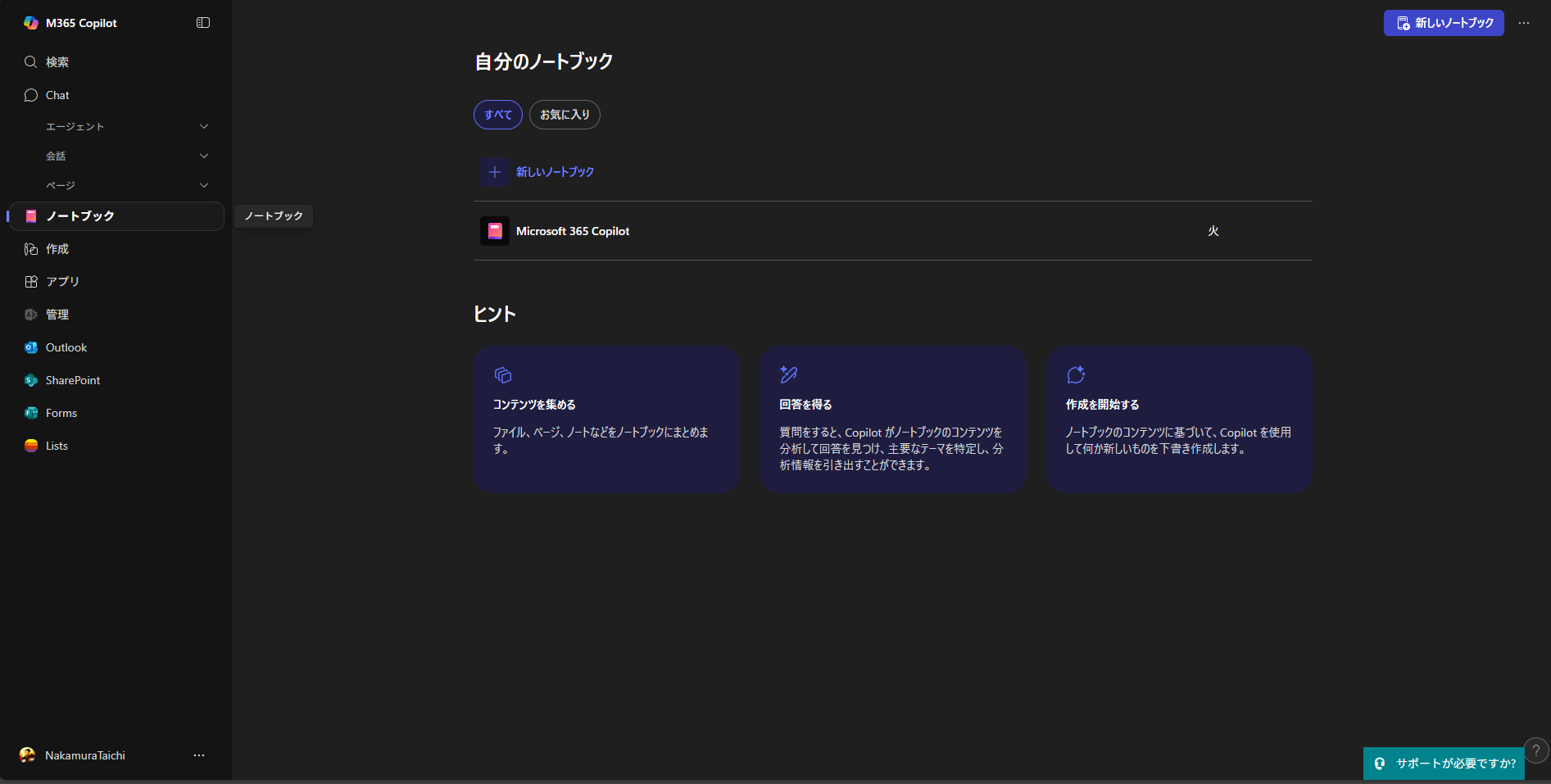Open the 作成を開始する hint card

click(1179, 419)
